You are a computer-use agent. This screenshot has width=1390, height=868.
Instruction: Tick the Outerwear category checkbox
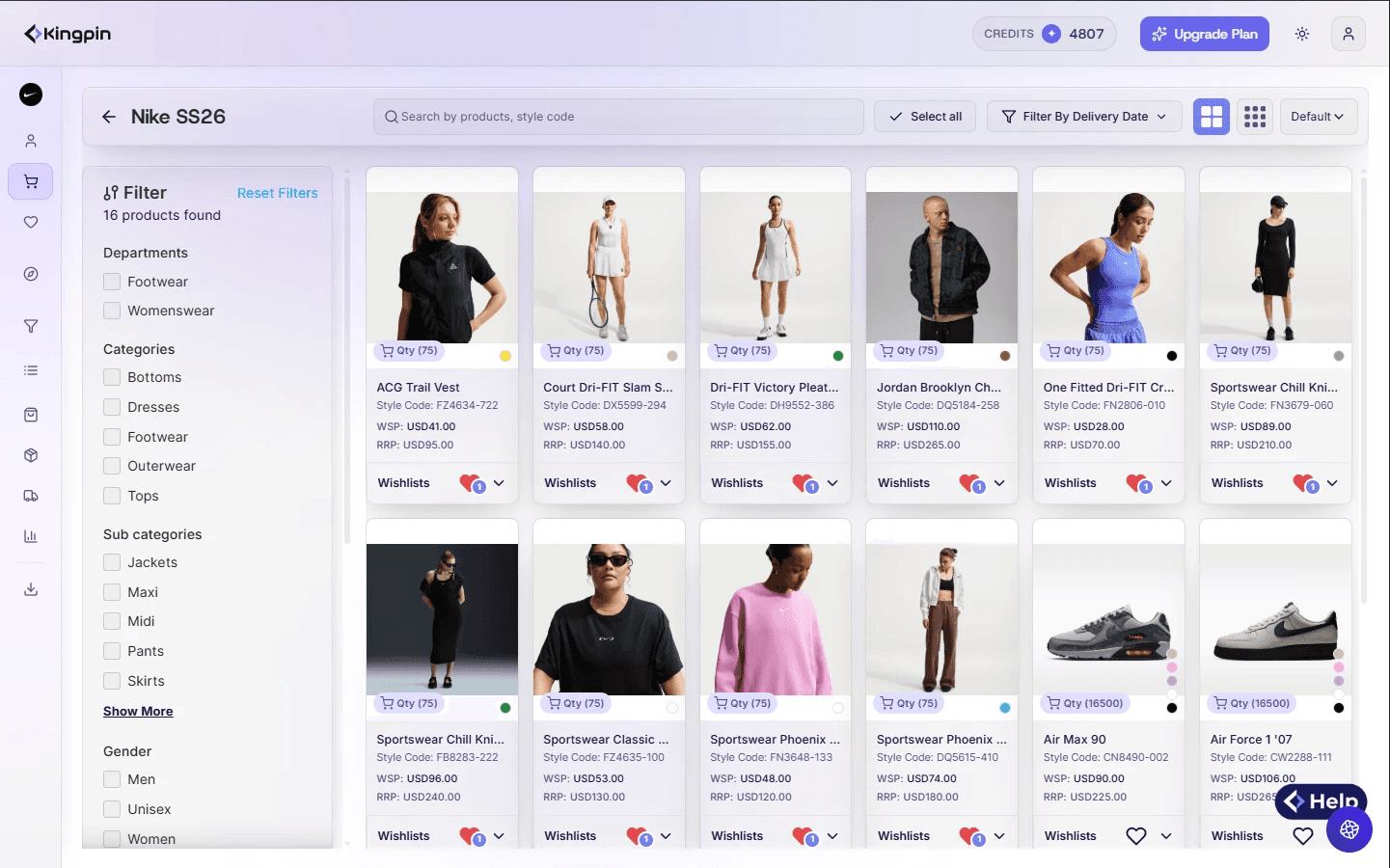point(112,466)
